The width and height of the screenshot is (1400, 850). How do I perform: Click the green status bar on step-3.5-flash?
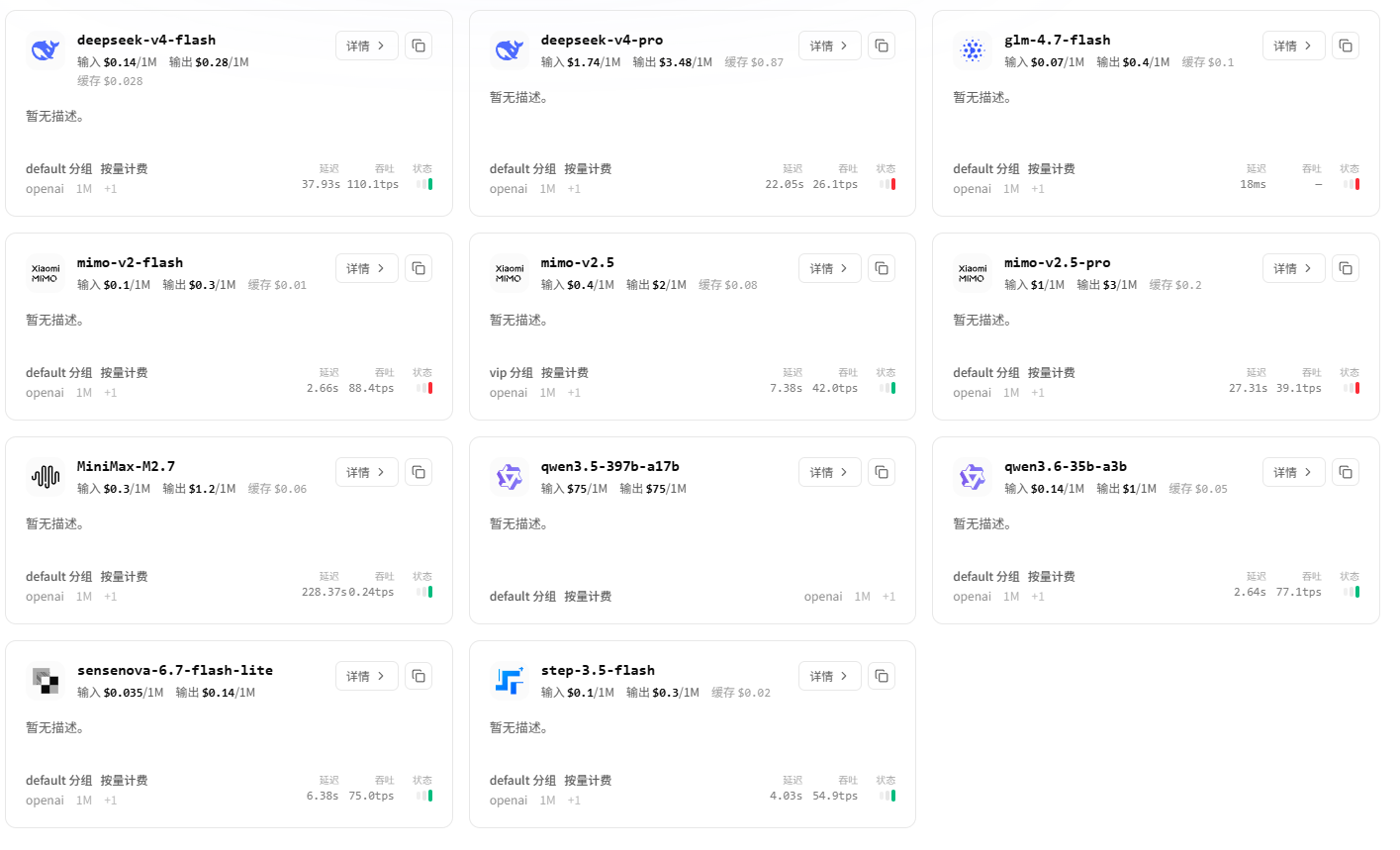[x=893, y=796]
